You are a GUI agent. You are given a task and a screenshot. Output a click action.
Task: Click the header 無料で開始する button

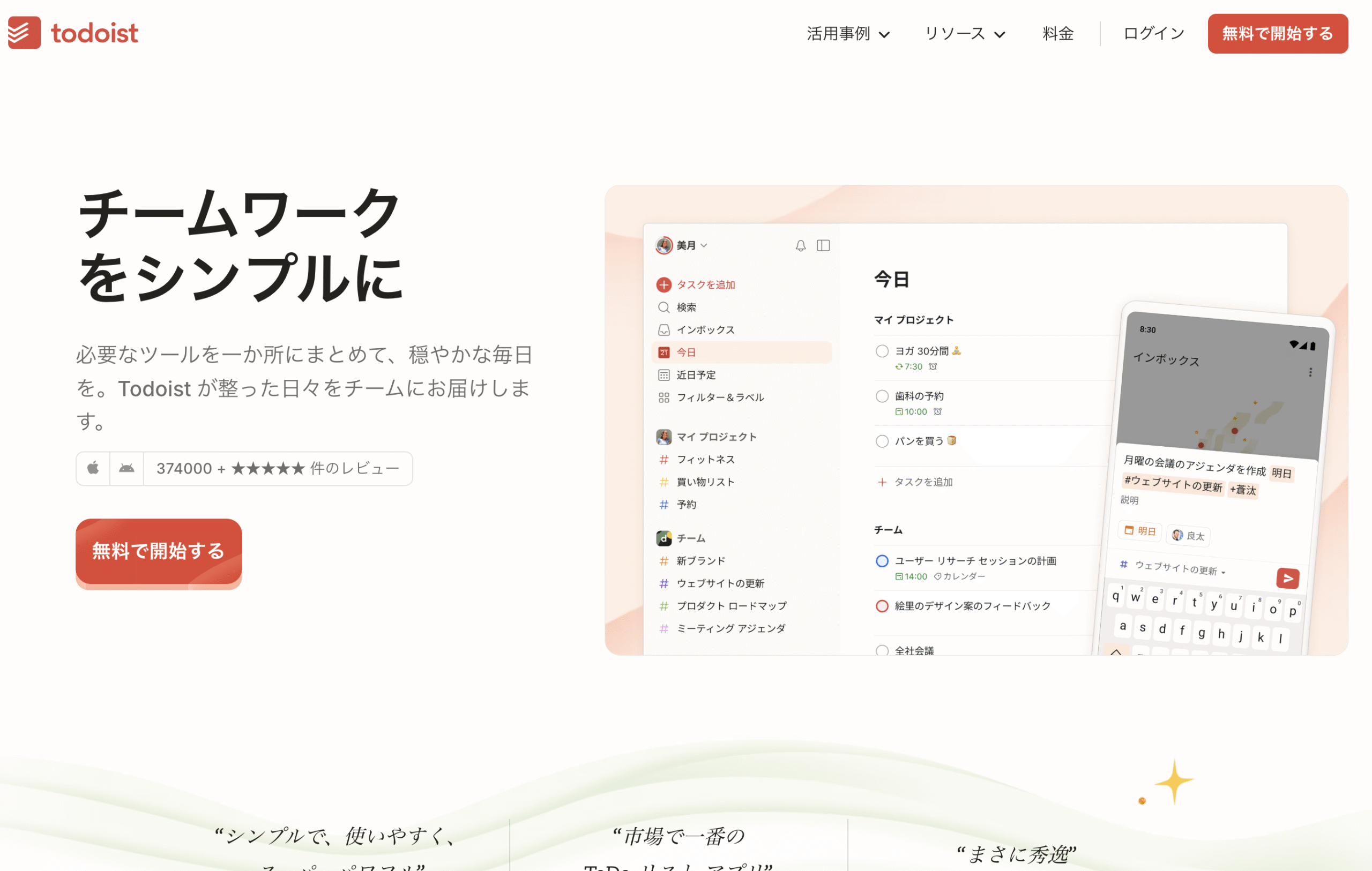(x=1278, y=34)
